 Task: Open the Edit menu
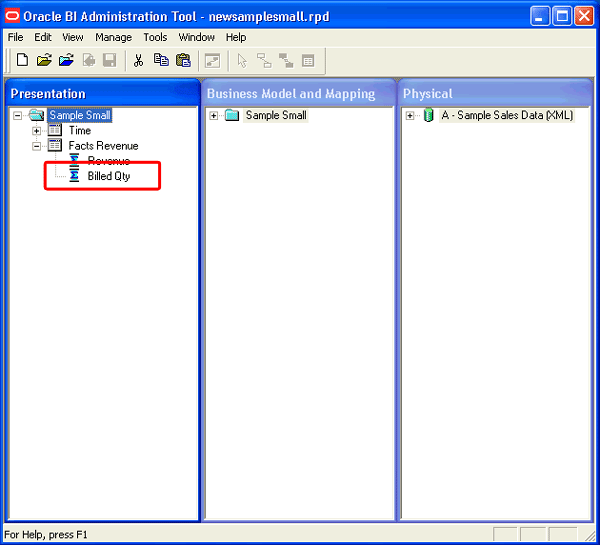[x=42, y=37]
